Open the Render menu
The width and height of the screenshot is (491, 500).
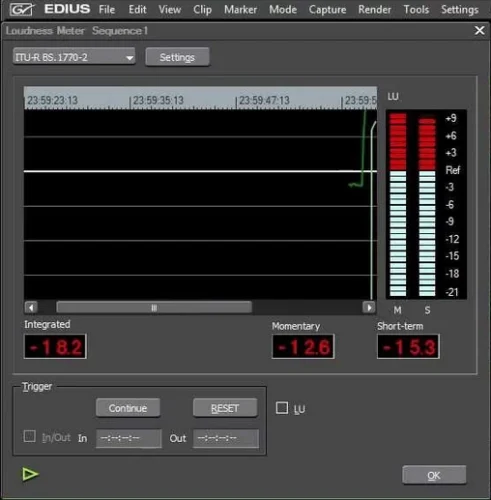[375, 10]
